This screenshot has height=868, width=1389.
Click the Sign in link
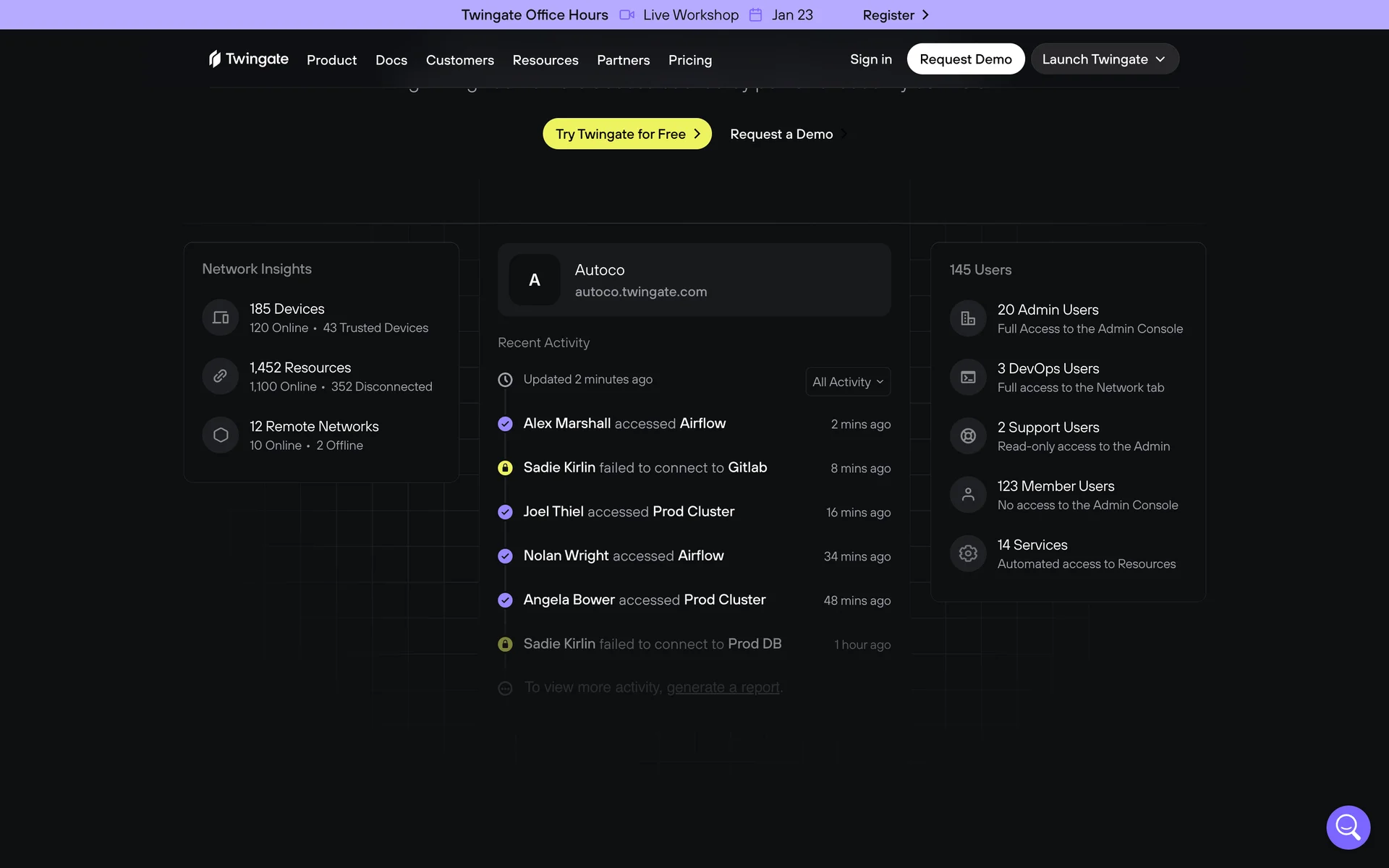870,59
